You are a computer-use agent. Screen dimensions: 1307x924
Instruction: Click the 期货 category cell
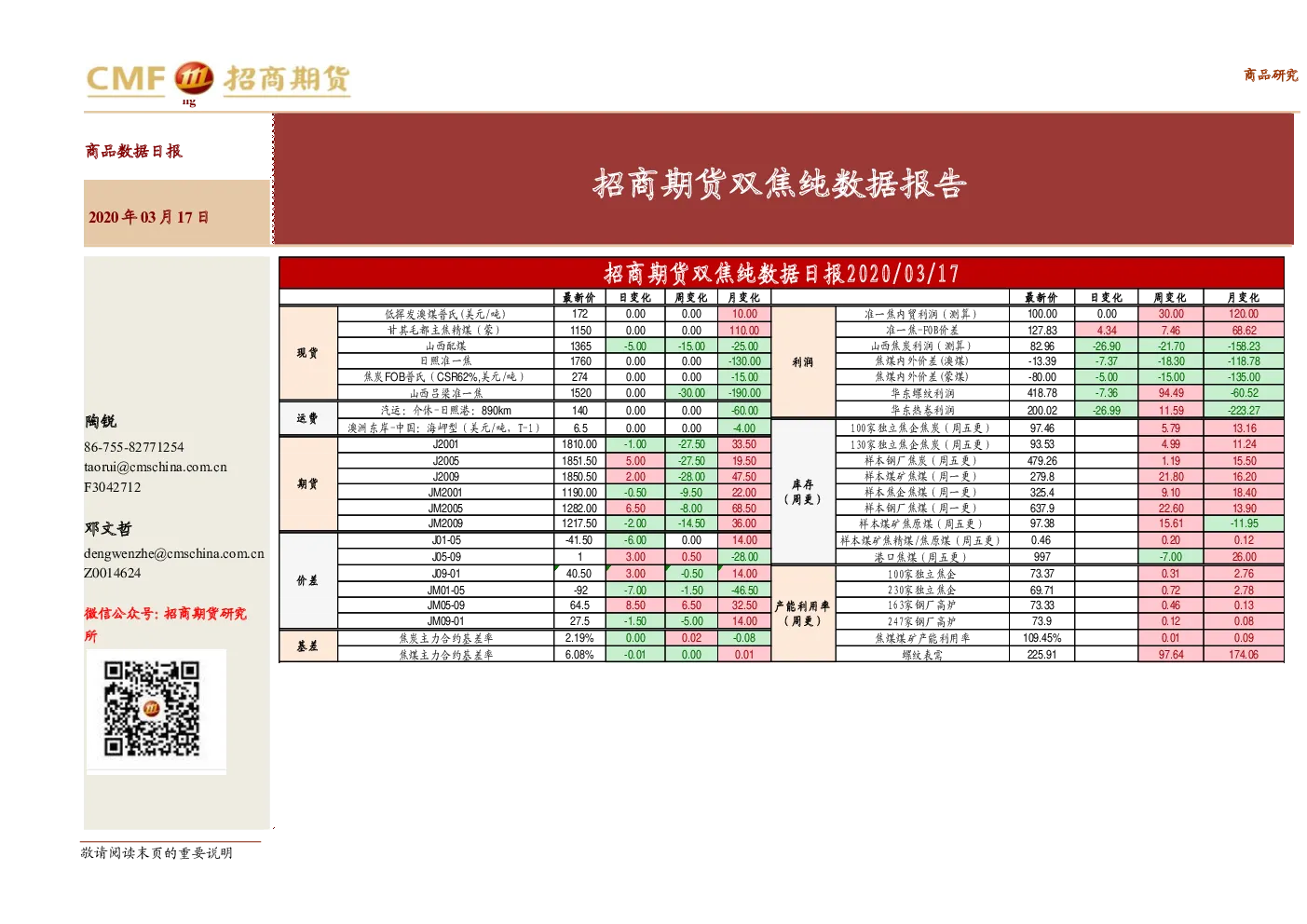[x=308, y=484]
